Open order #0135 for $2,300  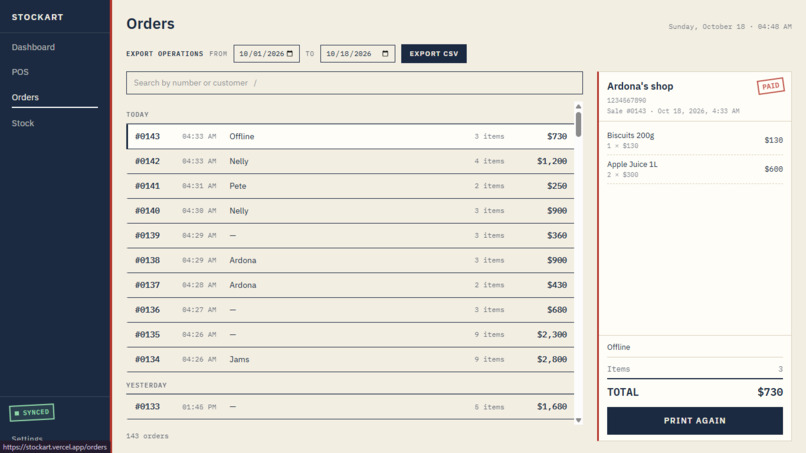(350, 335)
